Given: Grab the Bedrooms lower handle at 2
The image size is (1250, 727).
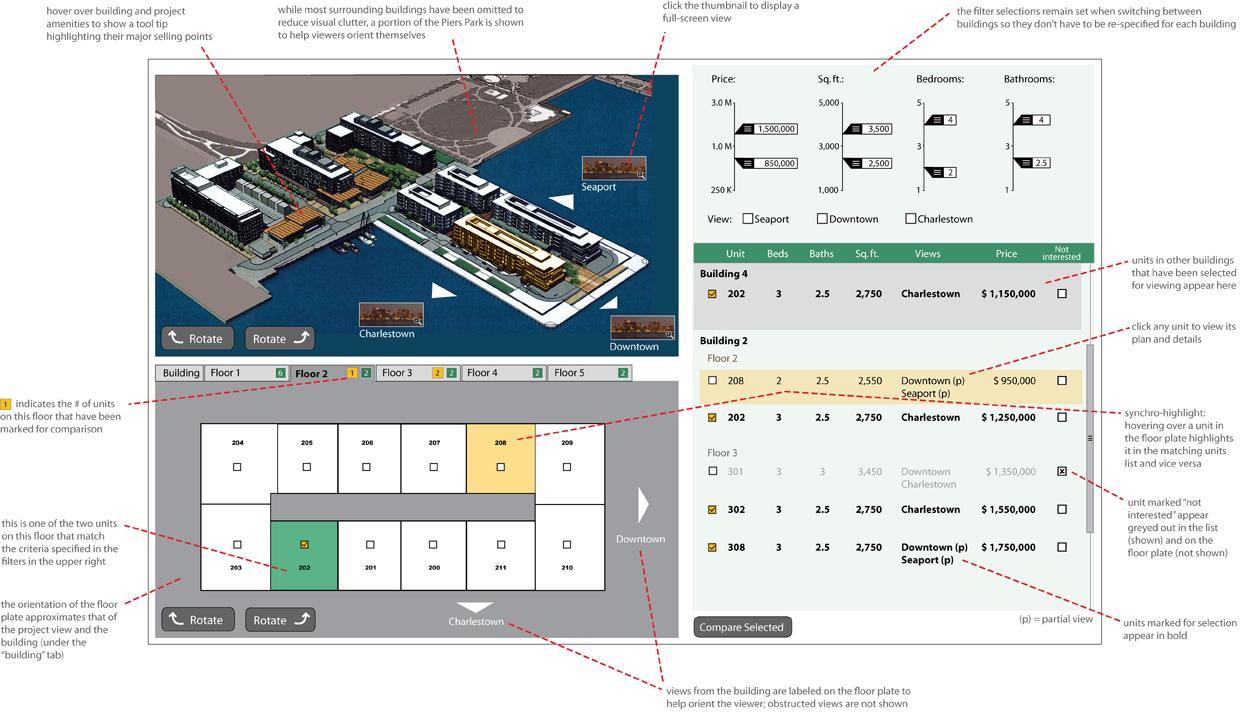Looking at the screenshot, I should (940, 172).
